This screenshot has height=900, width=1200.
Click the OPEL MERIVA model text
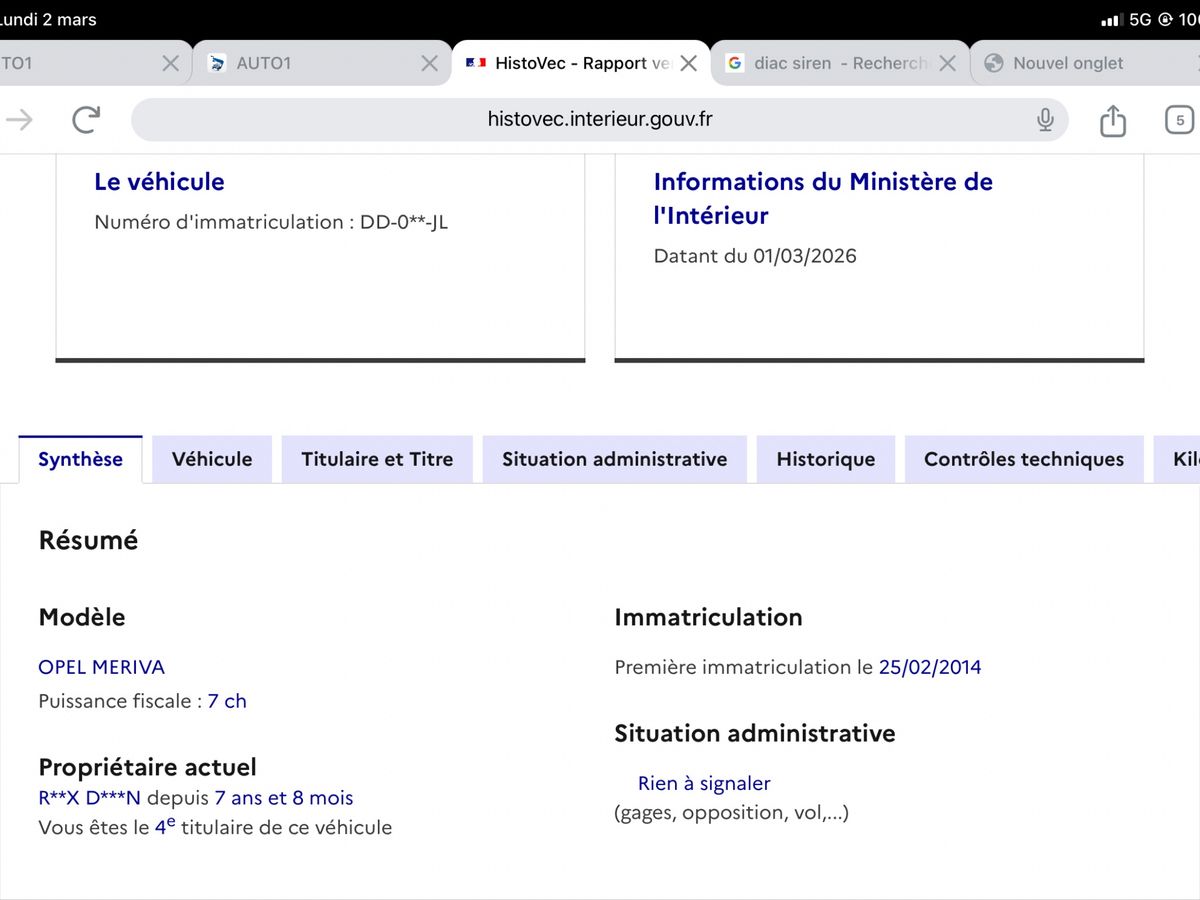coord(101,667)
